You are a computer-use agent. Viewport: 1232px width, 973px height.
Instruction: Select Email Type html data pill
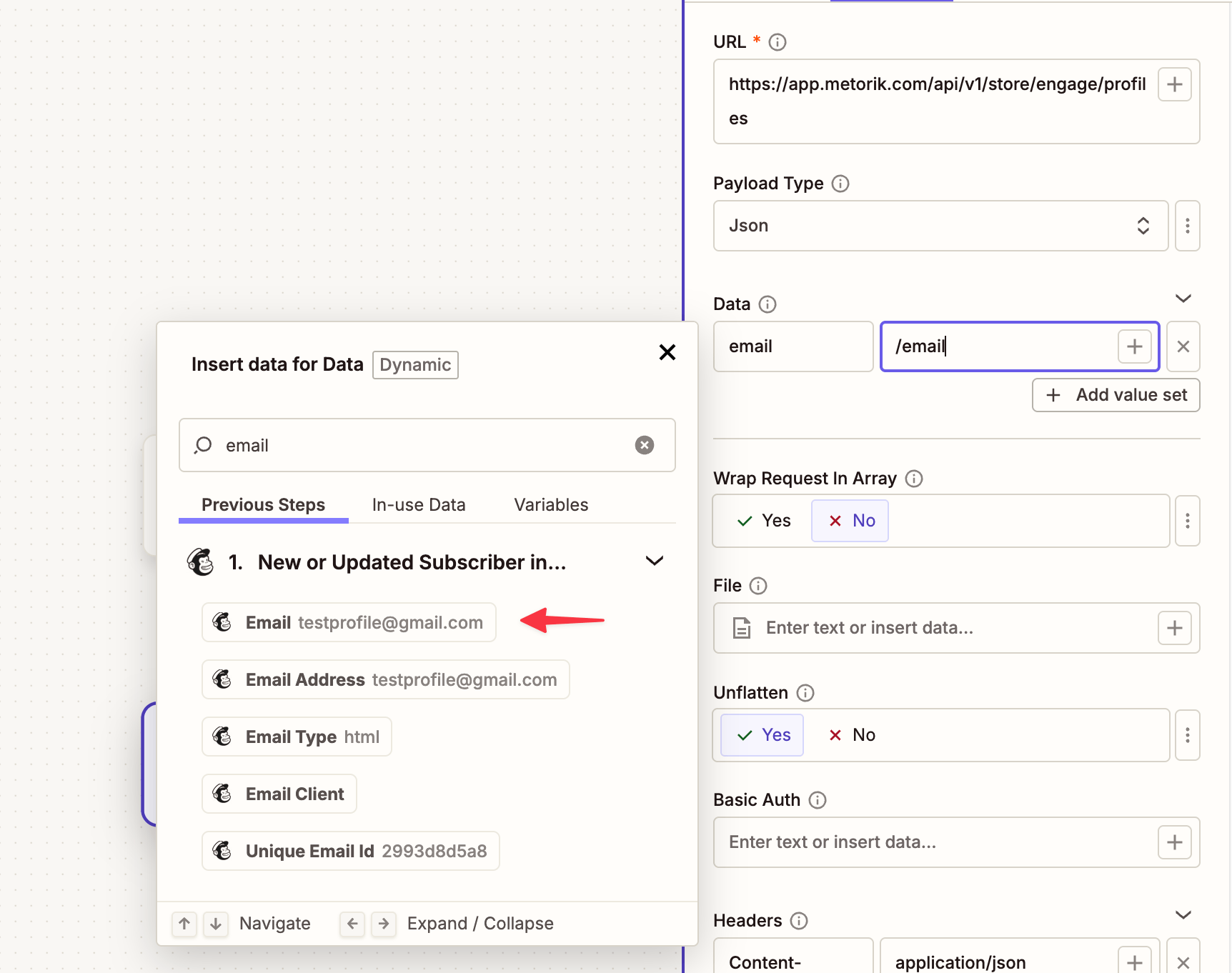pos(297,737)
